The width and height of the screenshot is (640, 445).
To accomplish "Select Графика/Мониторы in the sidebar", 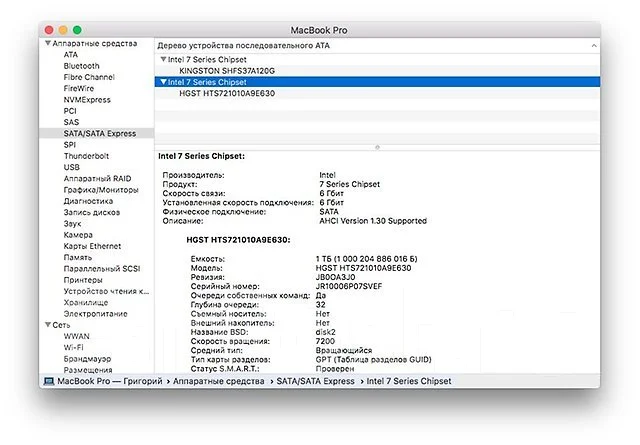I will [x=101, y=190].
